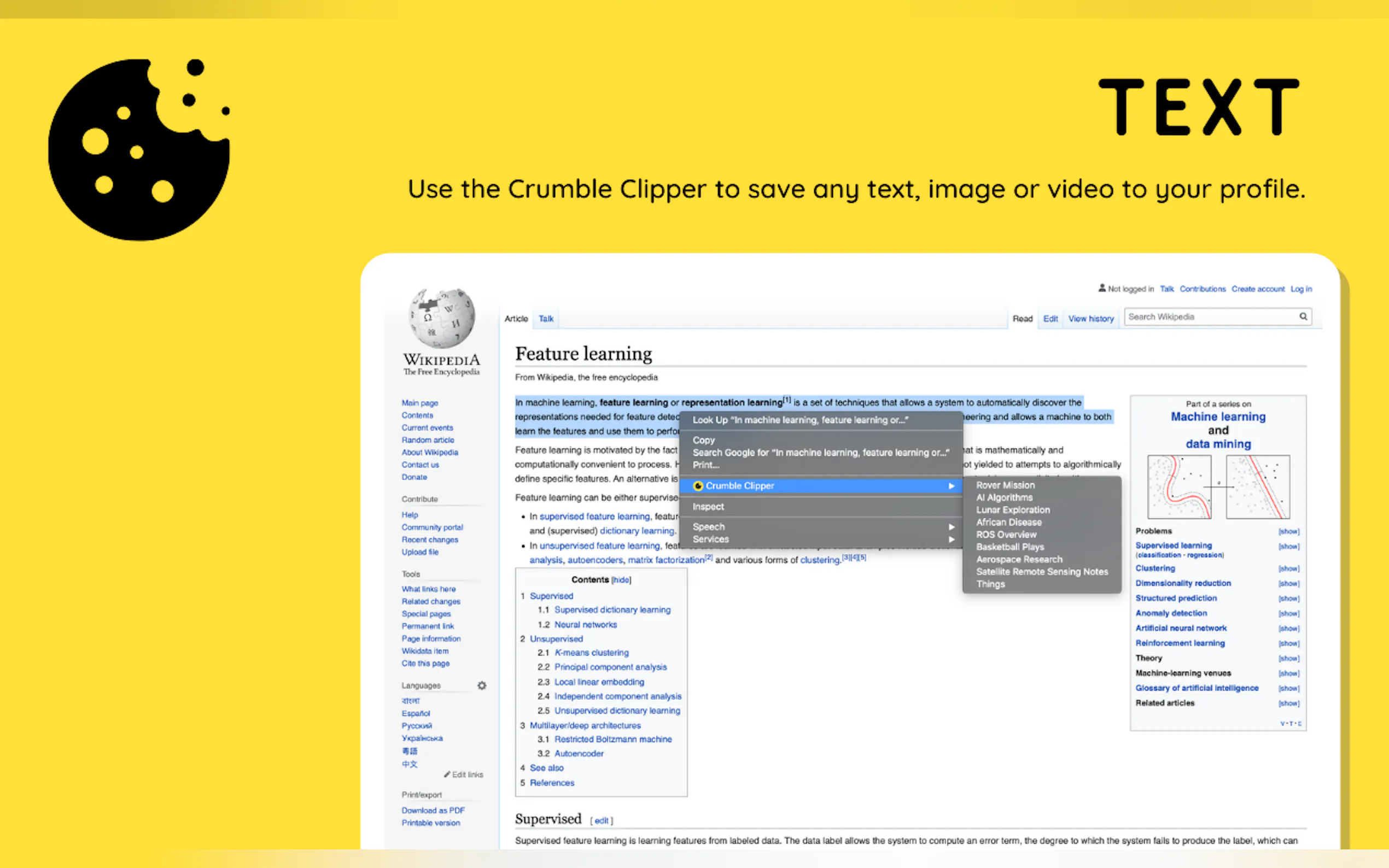Save clip to Satellite Remote Sensing Notes

point(1042,571)
